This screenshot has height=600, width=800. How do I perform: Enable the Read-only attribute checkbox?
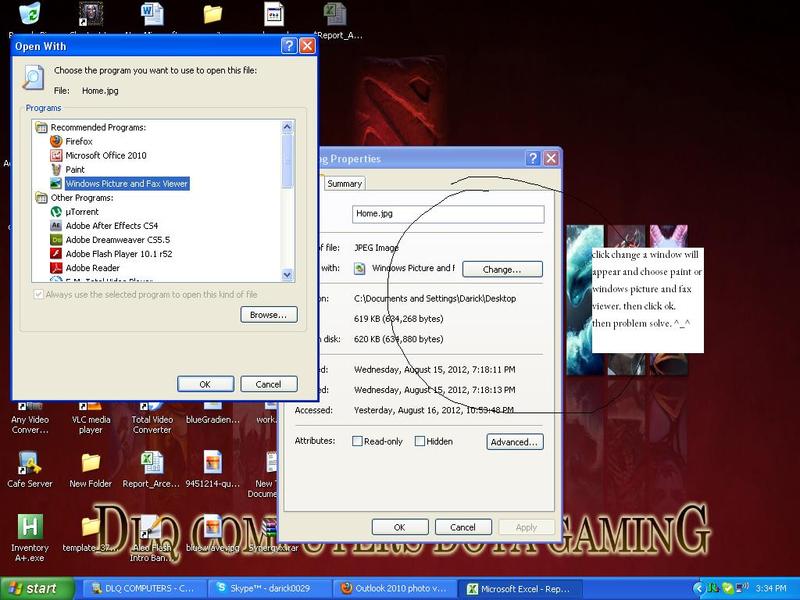(357, 441)
